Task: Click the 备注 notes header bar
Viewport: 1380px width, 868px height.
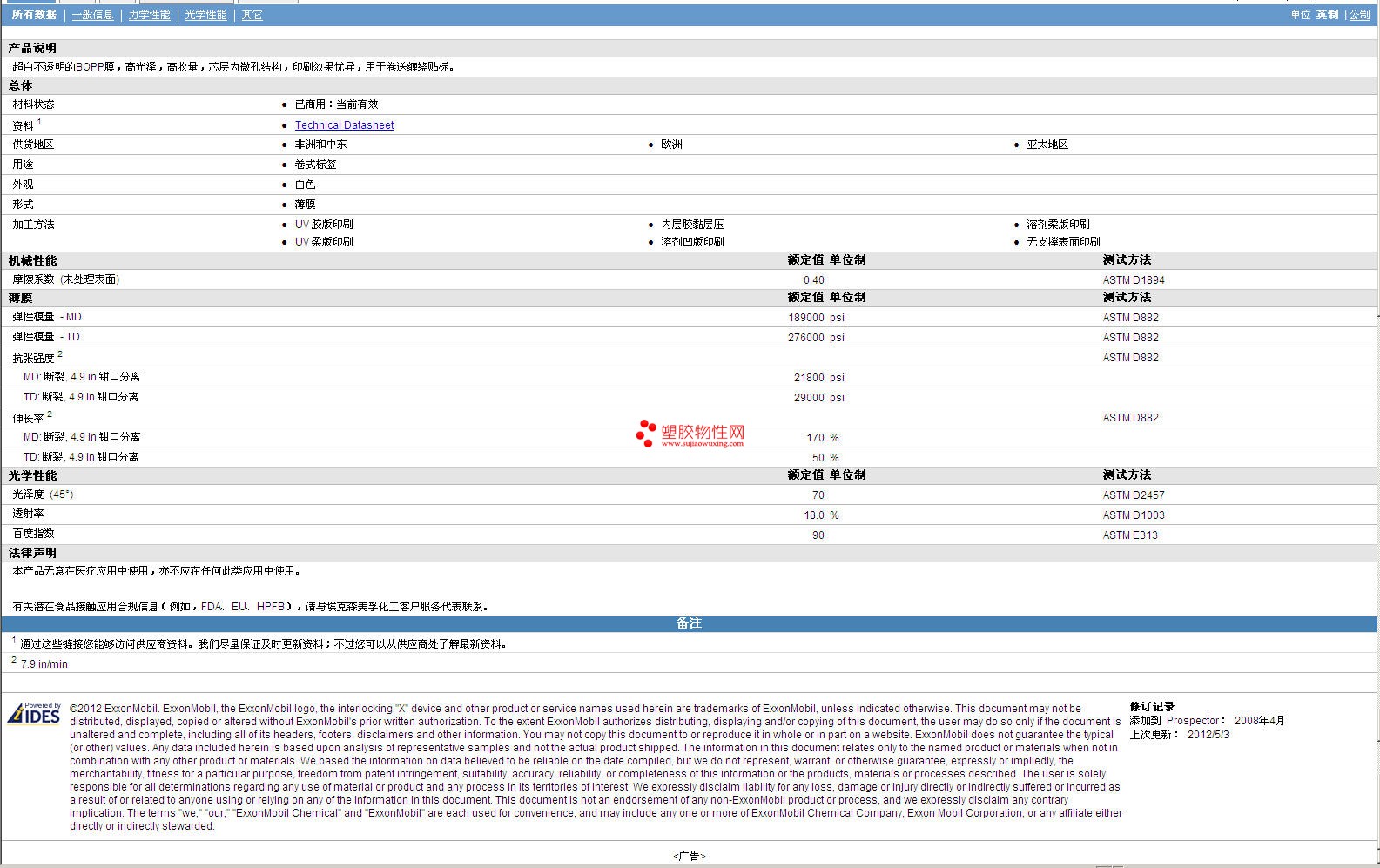Action: [x=689, y=623]
